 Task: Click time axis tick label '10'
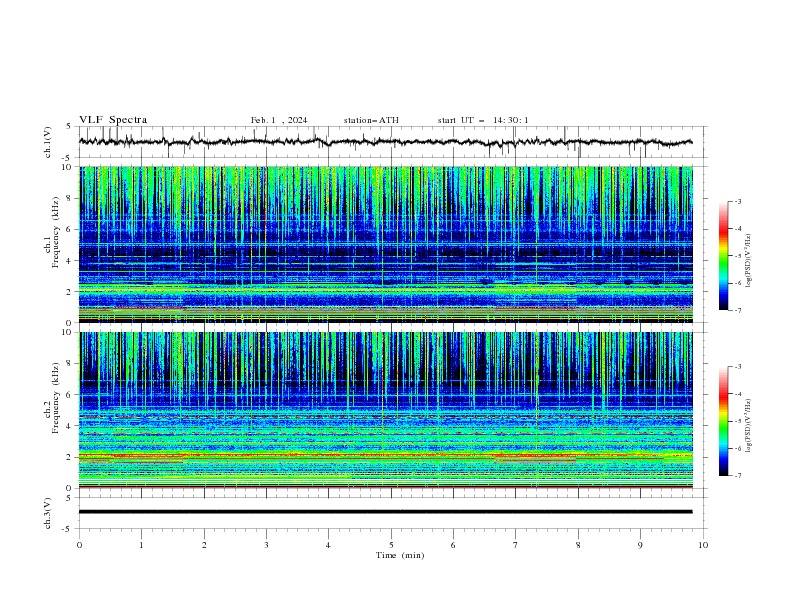pos(703,545)
